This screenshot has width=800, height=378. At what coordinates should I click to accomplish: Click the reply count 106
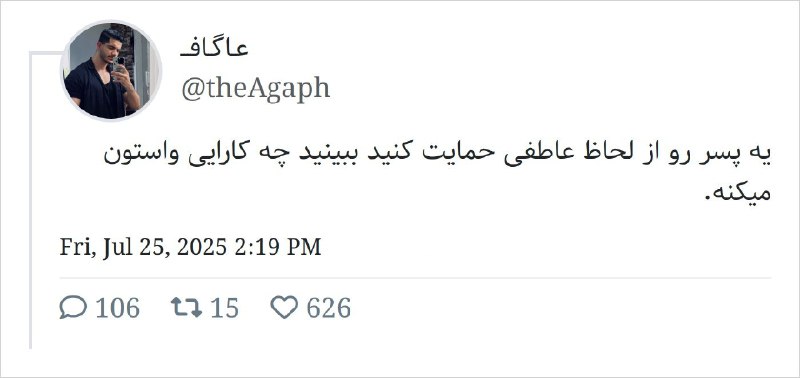117,308
